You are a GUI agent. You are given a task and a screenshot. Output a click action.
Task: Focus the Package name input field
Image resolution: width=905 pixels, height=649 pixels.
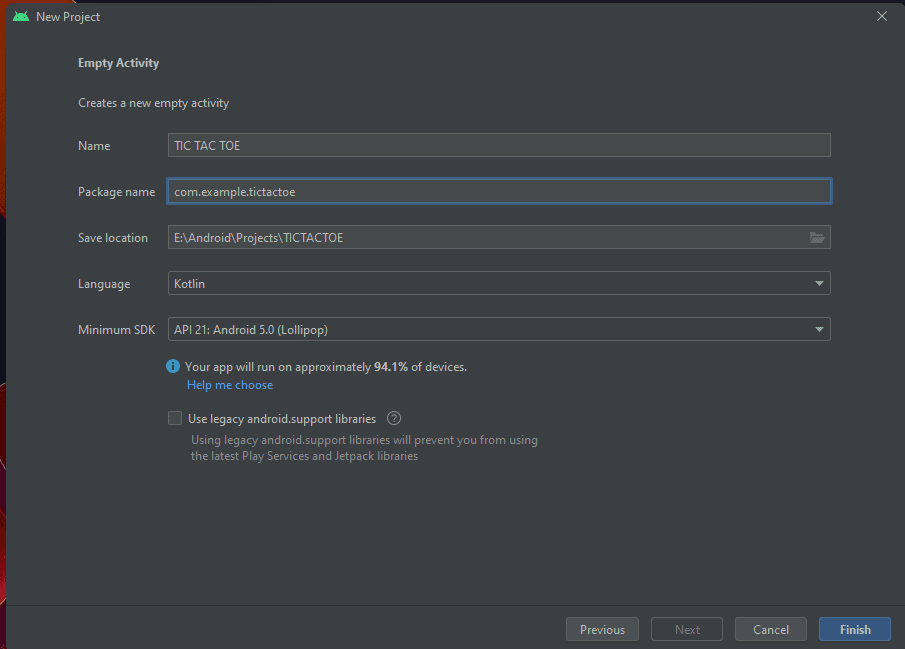click(499, 191)
